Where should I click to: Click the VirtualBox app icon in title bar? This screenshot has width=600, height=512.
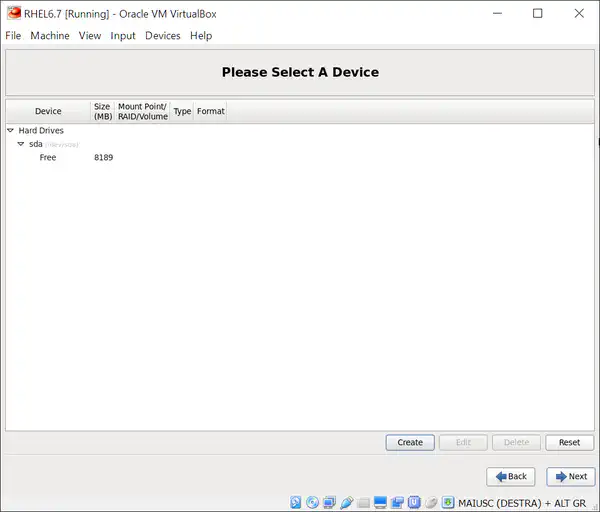pos(14,13)
